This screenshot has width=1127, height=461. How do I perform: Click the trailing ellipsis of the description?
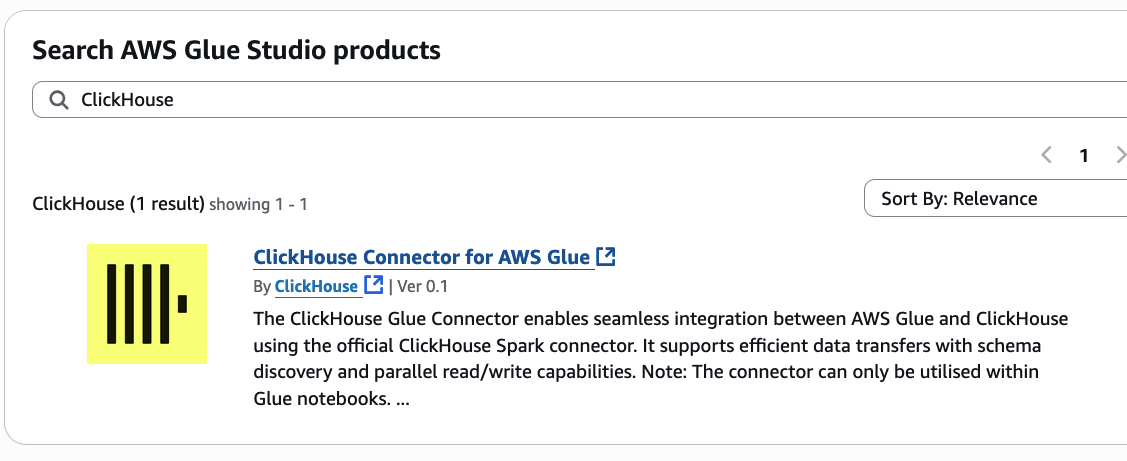[x=403, y=399]
